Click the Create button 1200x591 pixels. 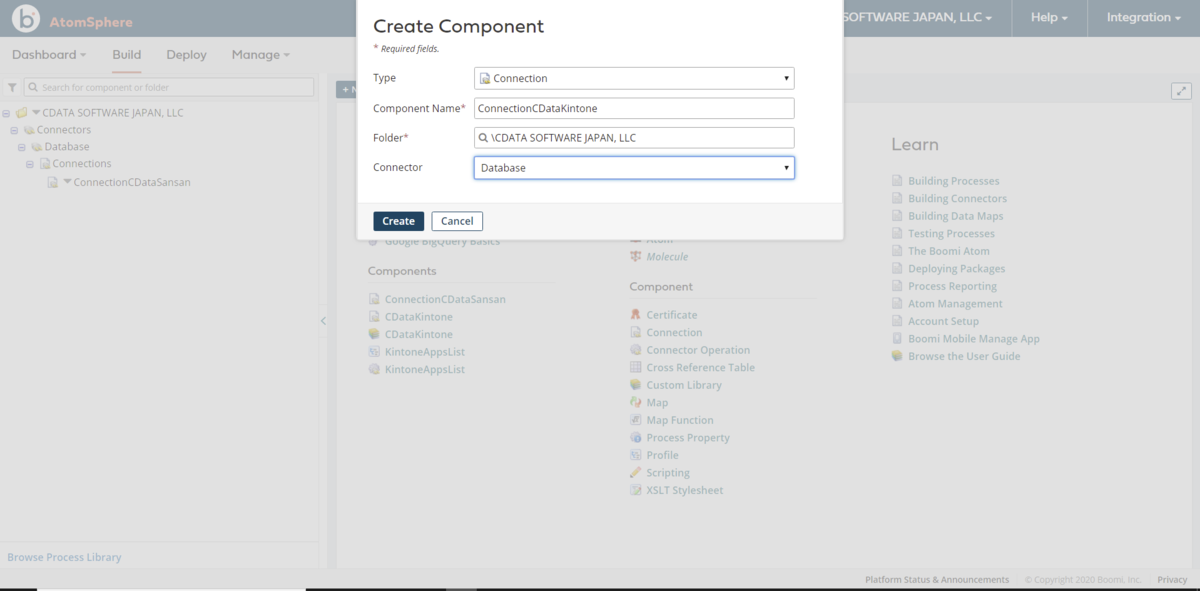399,221
